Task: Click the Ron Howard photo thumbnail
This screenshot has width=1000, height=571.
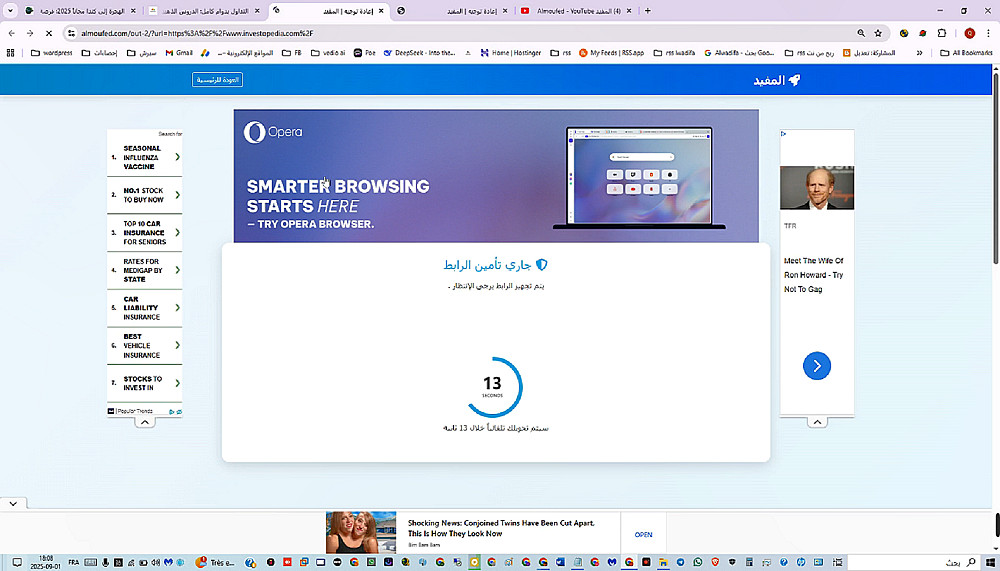Action: click(817, 188)
